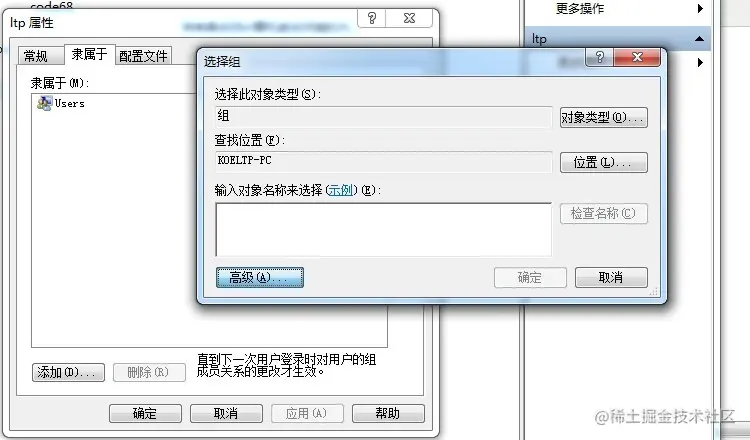Image resolution: width=750 pixels, height=440 pixels.
Task: Expand the 更多操作 submenu arrow
Action: [700, 8]
